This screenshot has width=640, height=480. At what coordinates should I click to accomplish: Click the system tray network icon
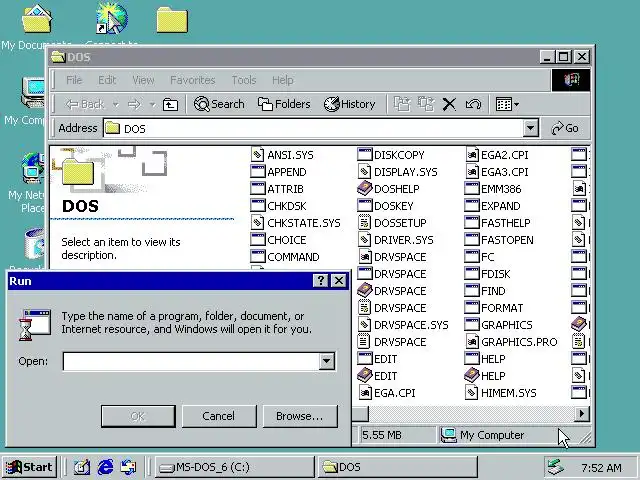pos(556,467)
